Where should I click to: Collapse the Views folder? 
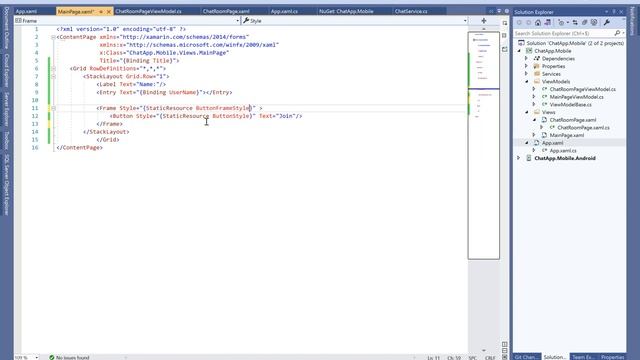(x=527, y=112)
